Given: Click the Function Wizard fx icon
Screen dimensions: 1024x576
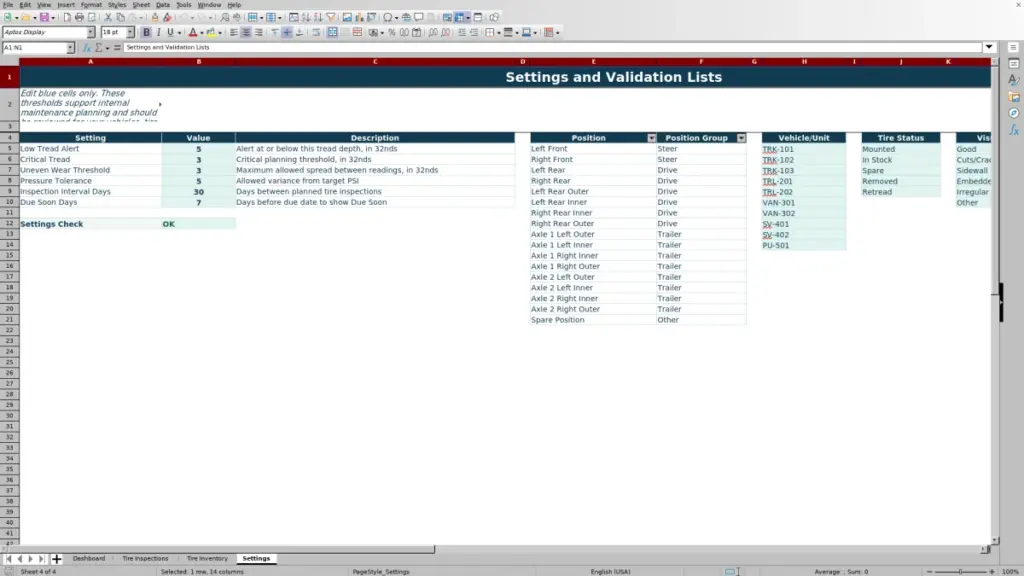Looking at the screenshot, I should point(86,47).
